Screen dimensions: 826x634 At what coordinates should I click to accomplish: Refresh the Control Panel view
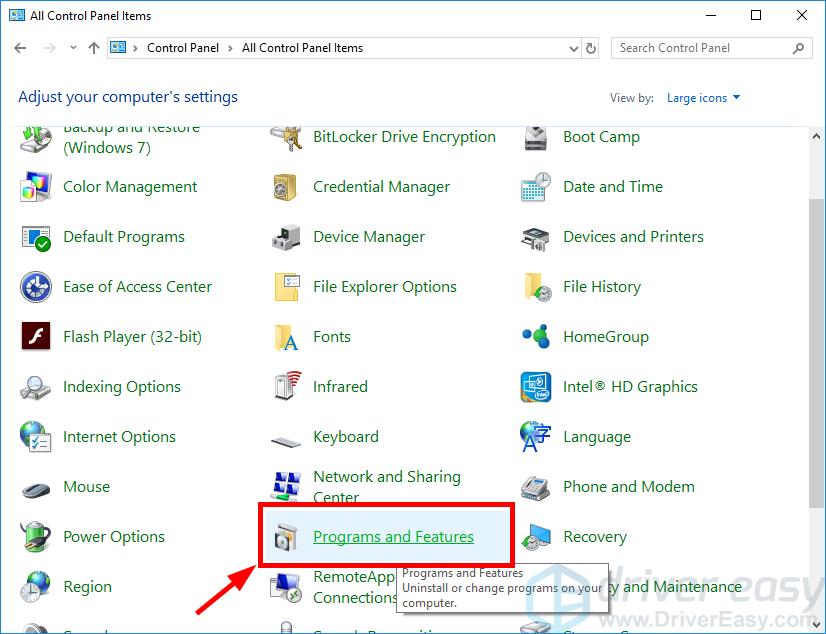591,48
